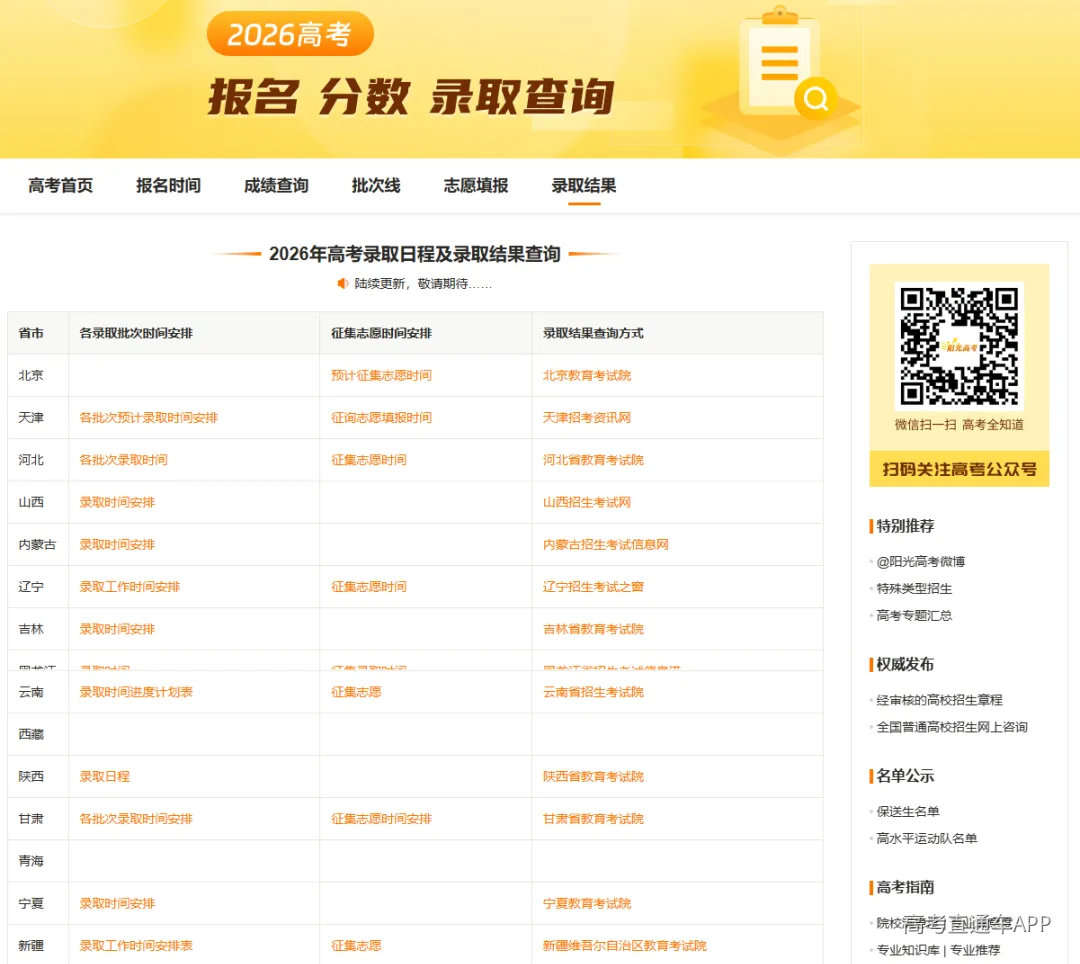Open the 报名时间 nav tab
Image resolution: width=1080 pixels, height=964 pixels.
pyautogui.click(x=168, y=186)
